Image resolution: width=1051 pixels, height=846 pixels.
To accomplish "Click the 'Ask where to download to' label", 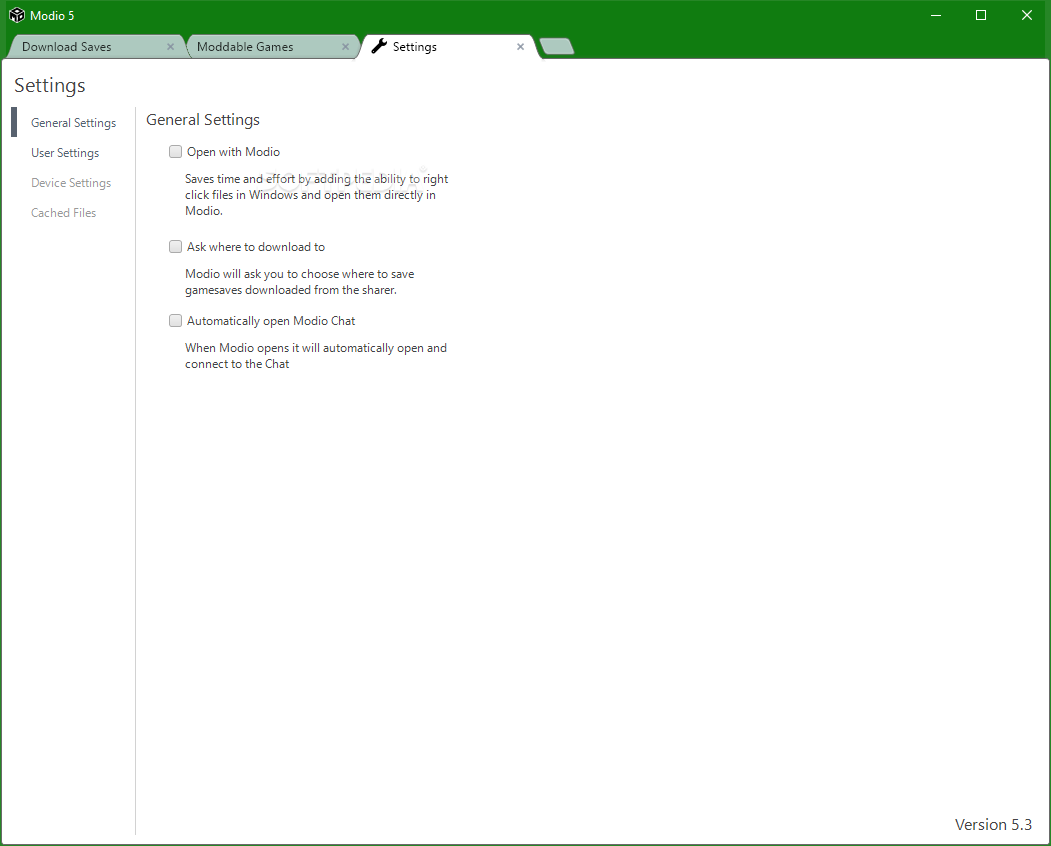I will (x=256, y=247).
